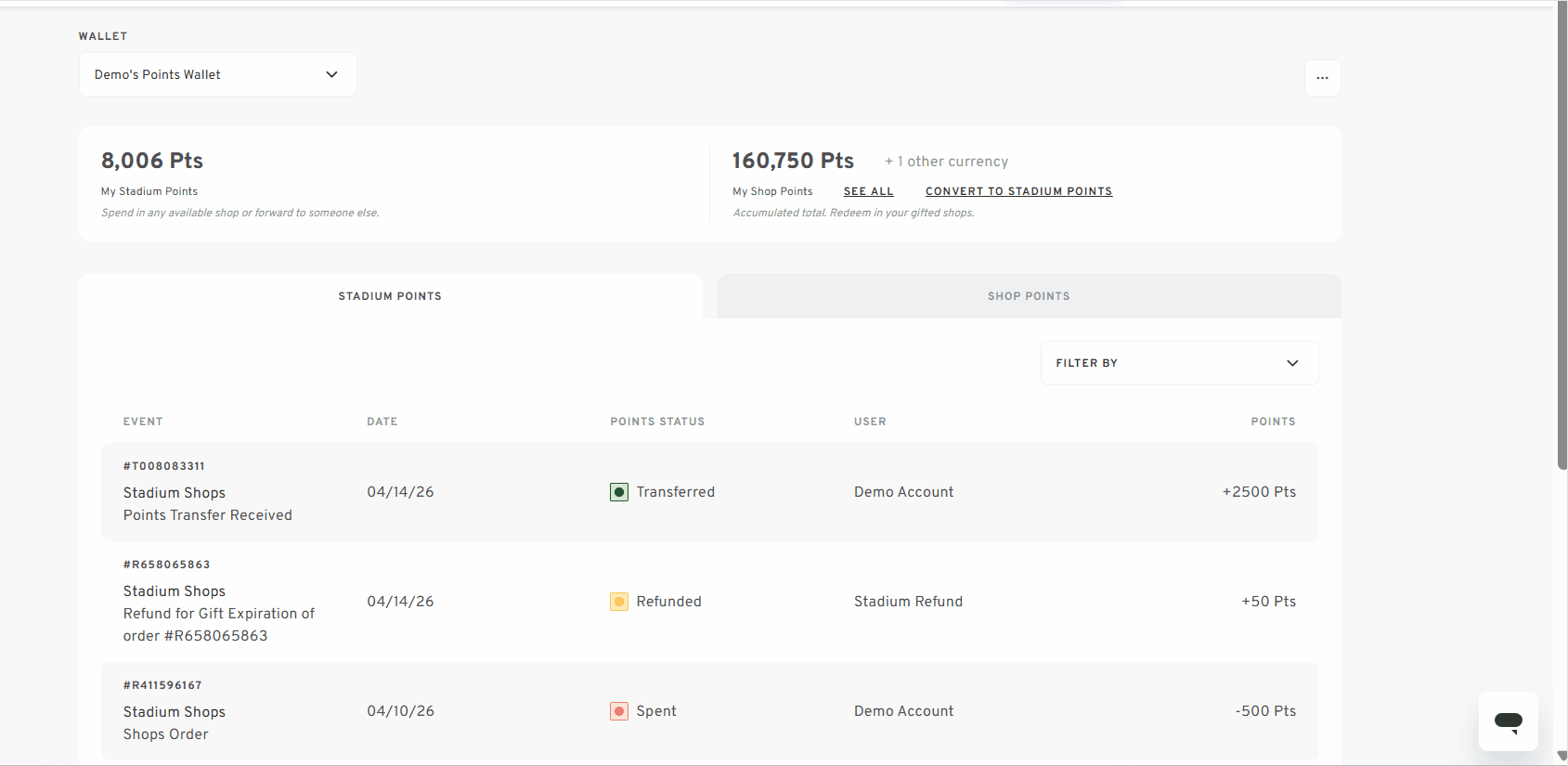Open the three-dots more options menu
The width and height of the screenshot is (1568, 766).
coord(1322,78)
